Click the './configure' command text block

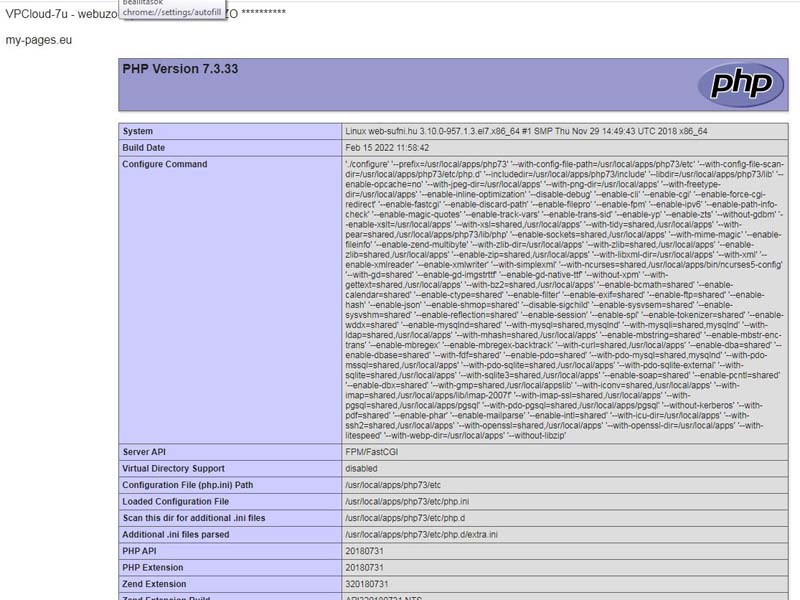click(x=565, y=299)
